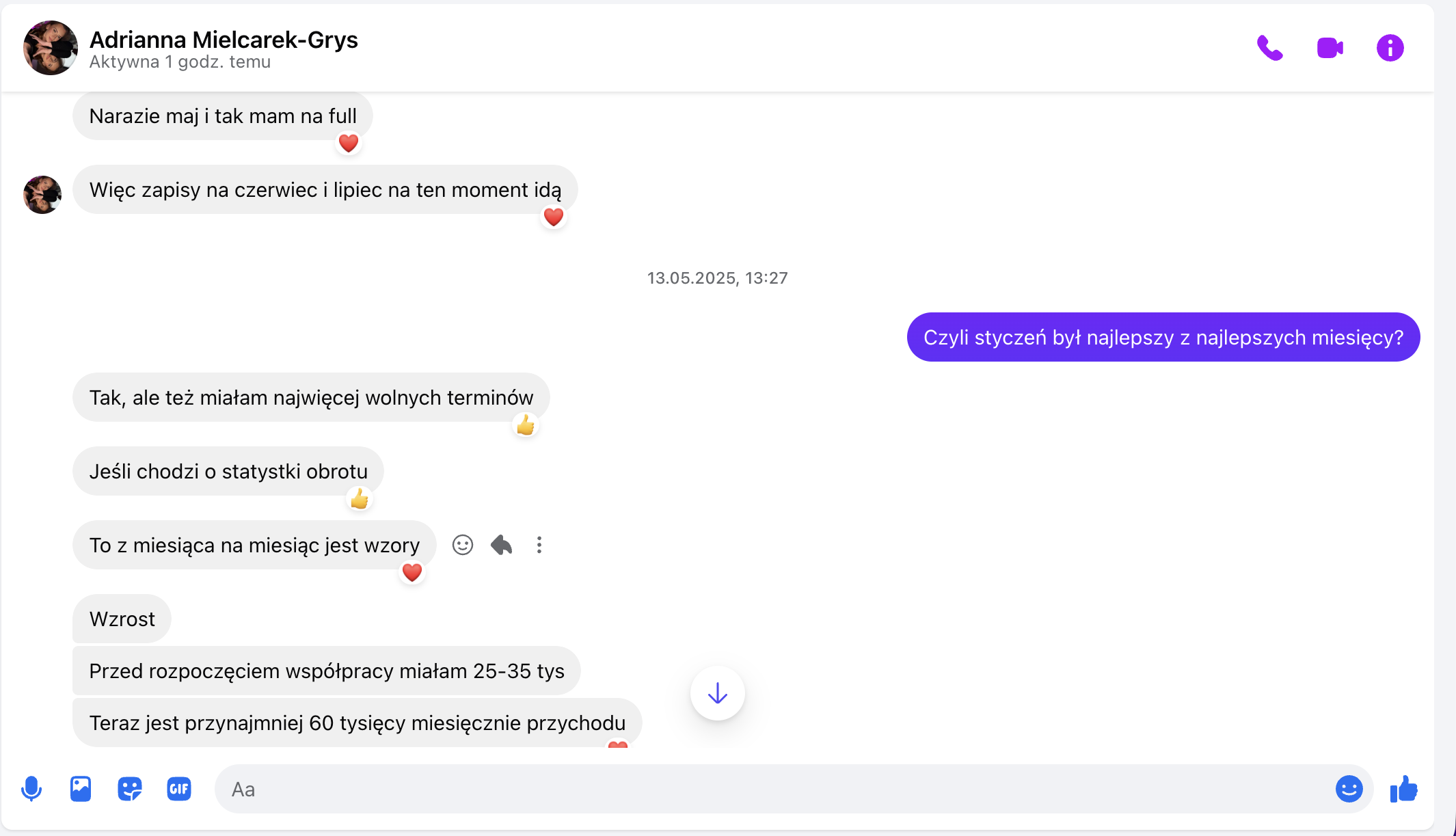
Task: Start a video call with Adrianna
Action: [x=1330, y=48]
